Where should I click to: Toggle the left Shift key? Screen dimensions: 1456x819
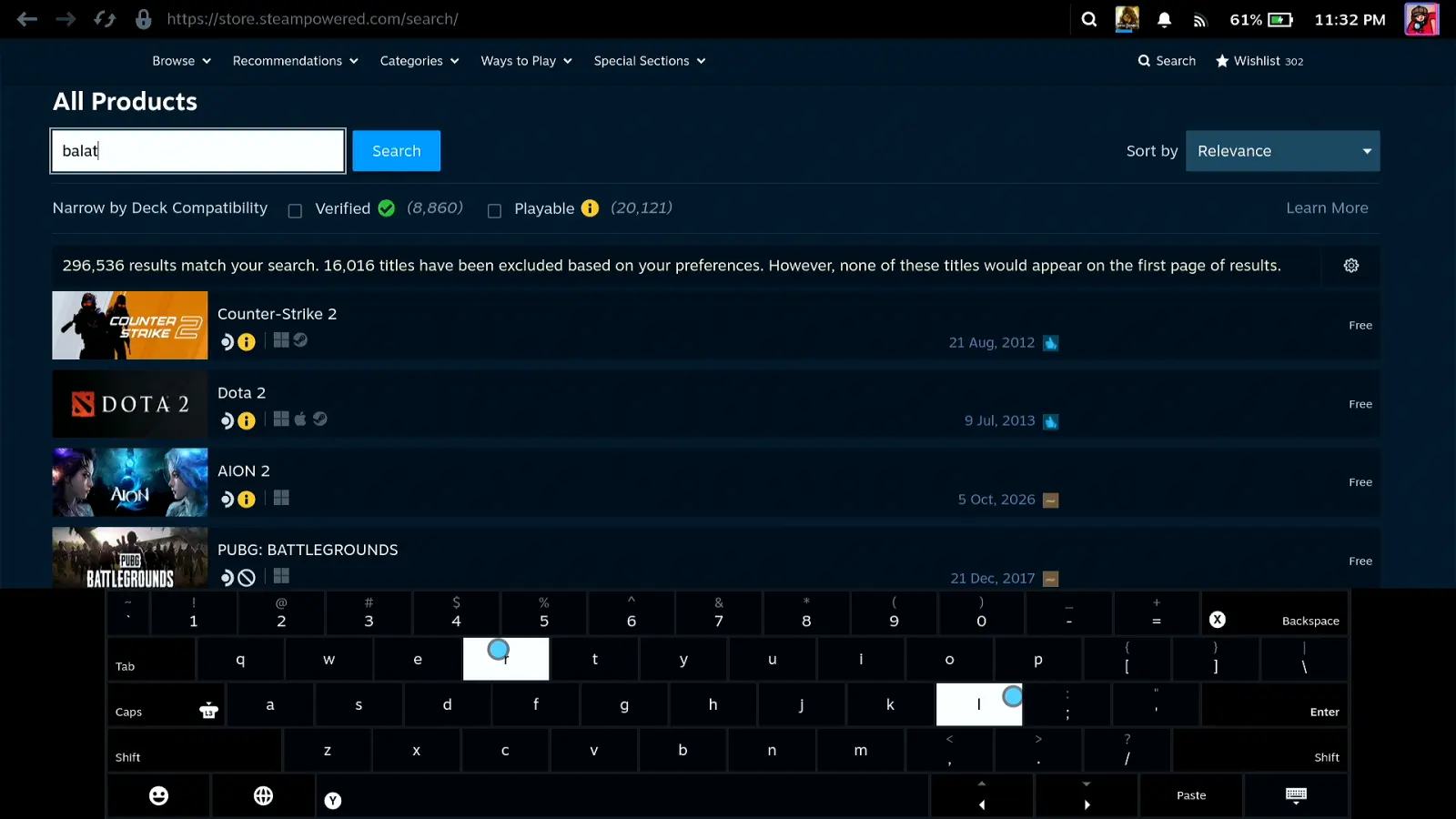pyautogui.click(x=195, y=750)
